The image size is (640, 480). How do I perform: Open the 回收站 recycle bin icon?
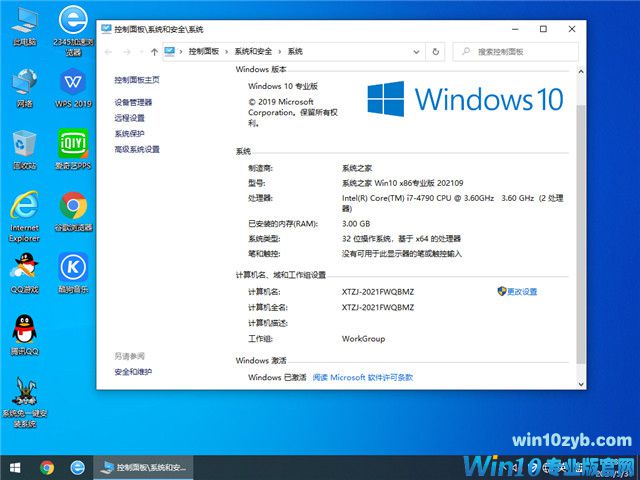pos(24,149)
